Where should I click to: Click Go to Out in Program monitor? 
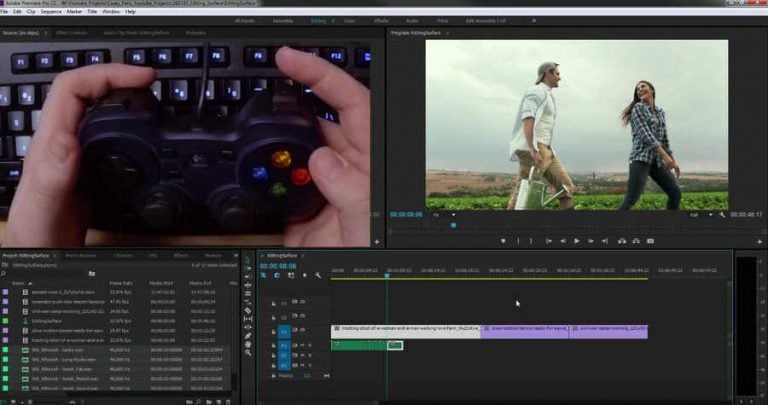pos(604,241)
